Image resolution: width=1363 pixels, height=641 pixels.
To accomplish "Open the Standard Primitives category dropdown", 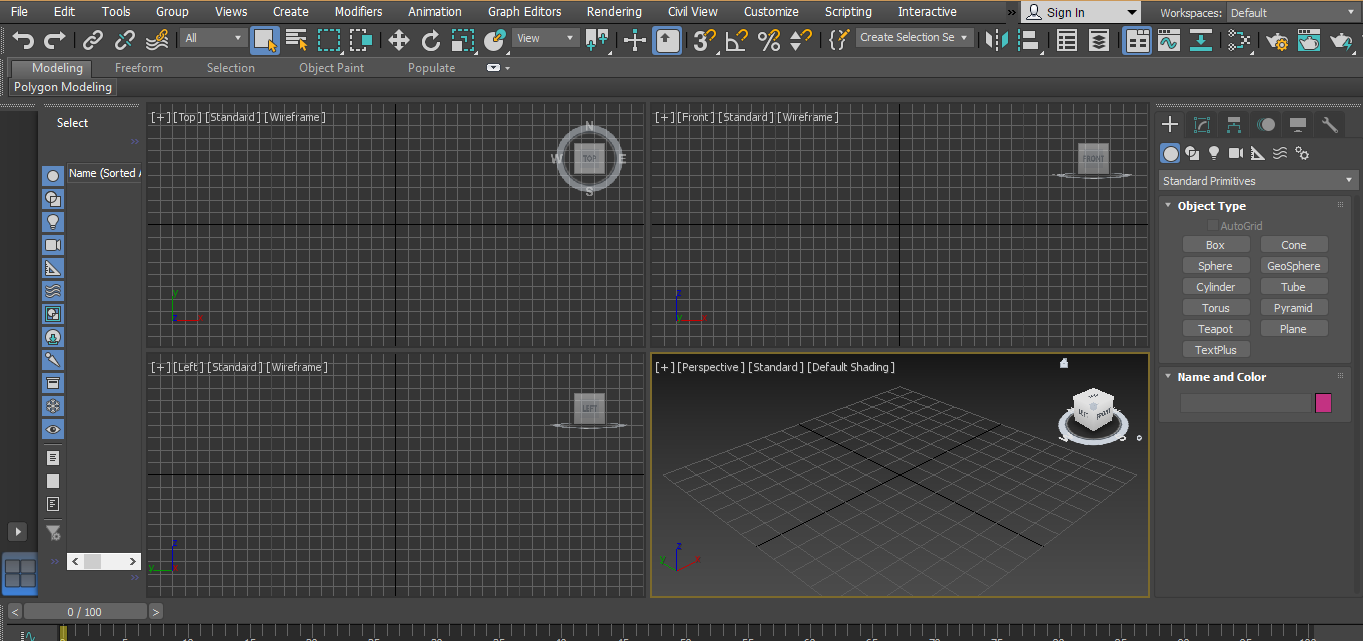I will click(1259, 181).
